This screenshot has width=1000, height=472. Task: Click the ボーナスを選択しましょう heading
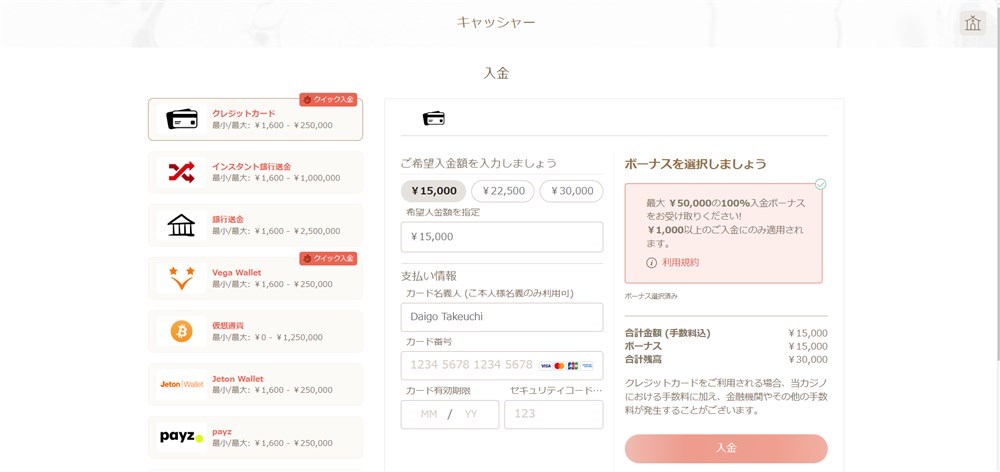point(695,164)
